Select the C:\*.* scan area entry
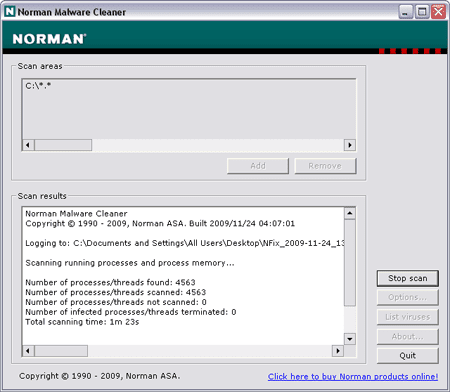 (x=38, y=86)
